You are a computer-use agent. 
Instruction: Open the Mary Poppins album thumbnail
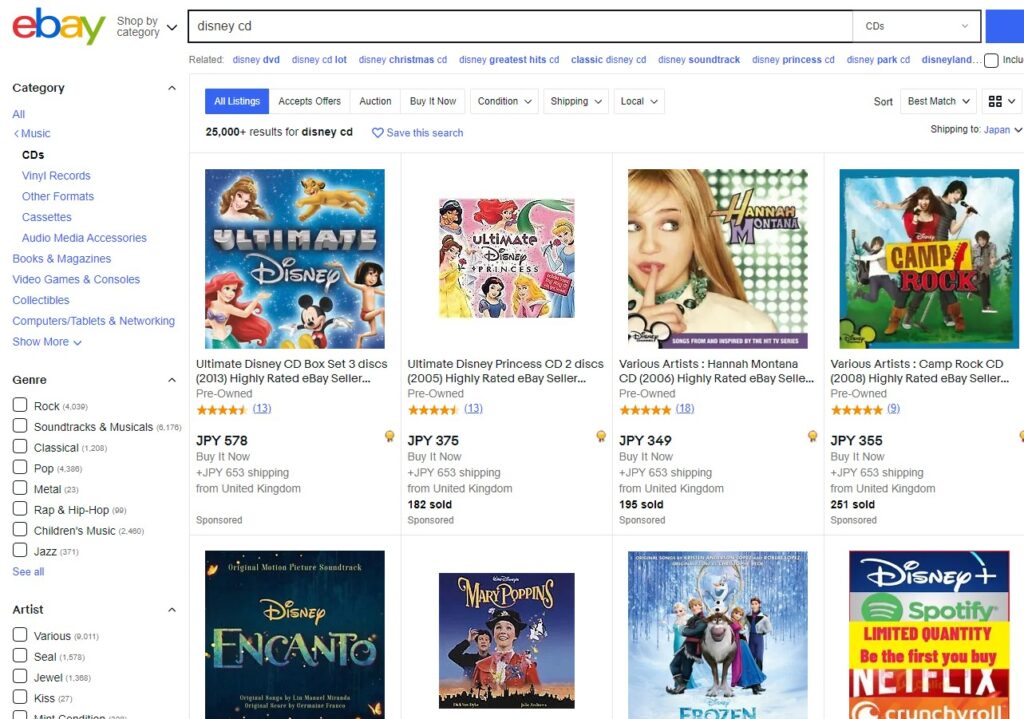click(507, 641)
